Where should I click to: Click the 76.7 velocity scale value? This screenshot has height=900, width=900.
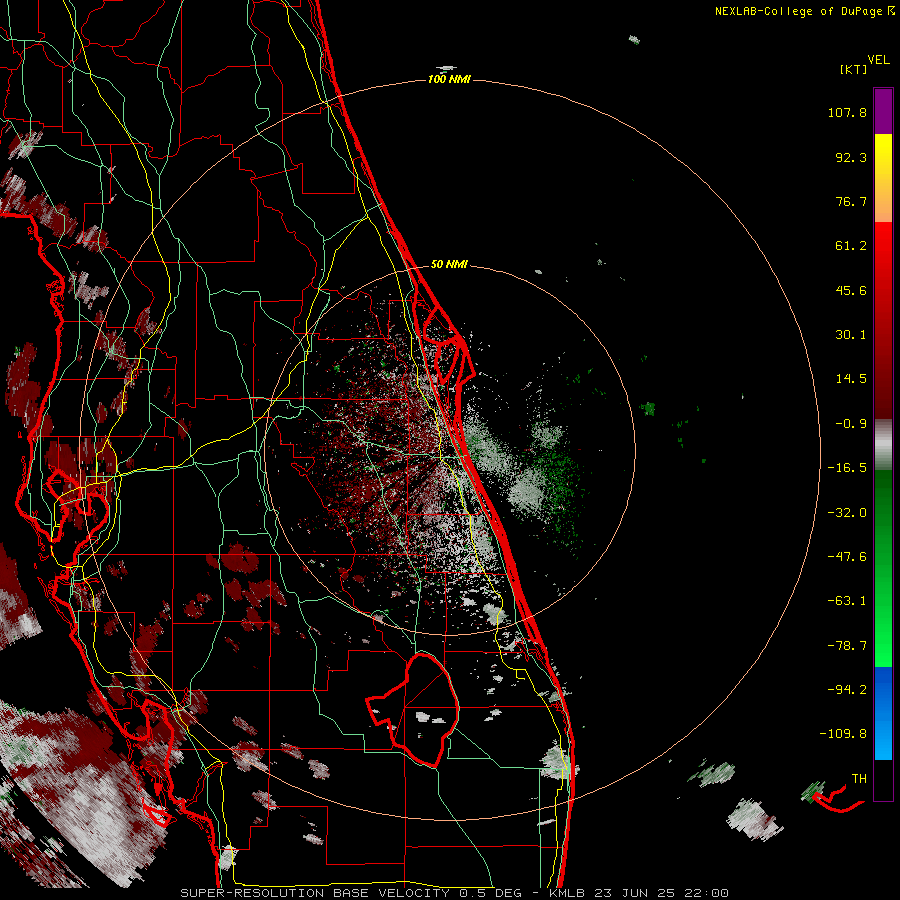pyautogui.click(x=851, y=201)
